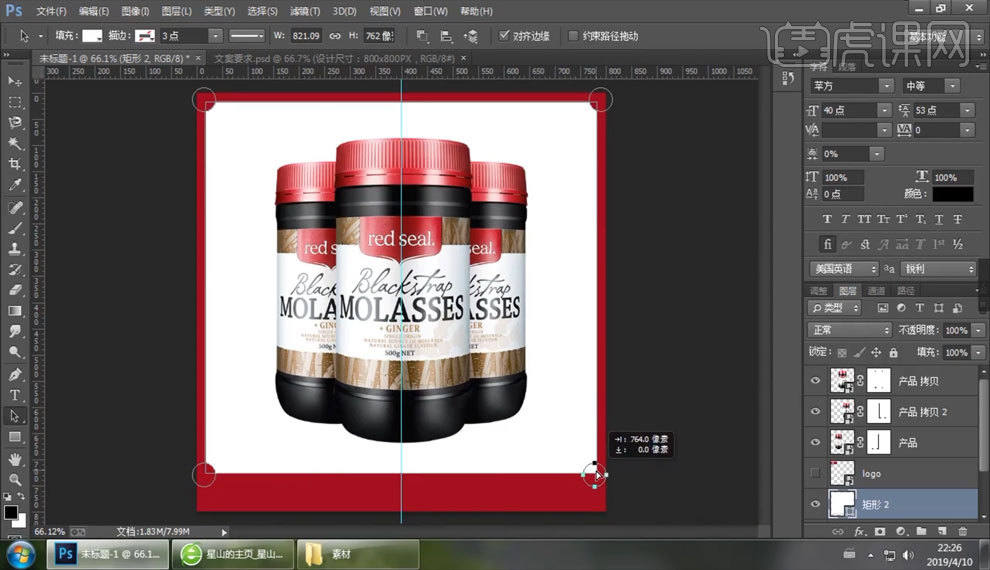Open language dropdown 美国英语

[844, 269]
